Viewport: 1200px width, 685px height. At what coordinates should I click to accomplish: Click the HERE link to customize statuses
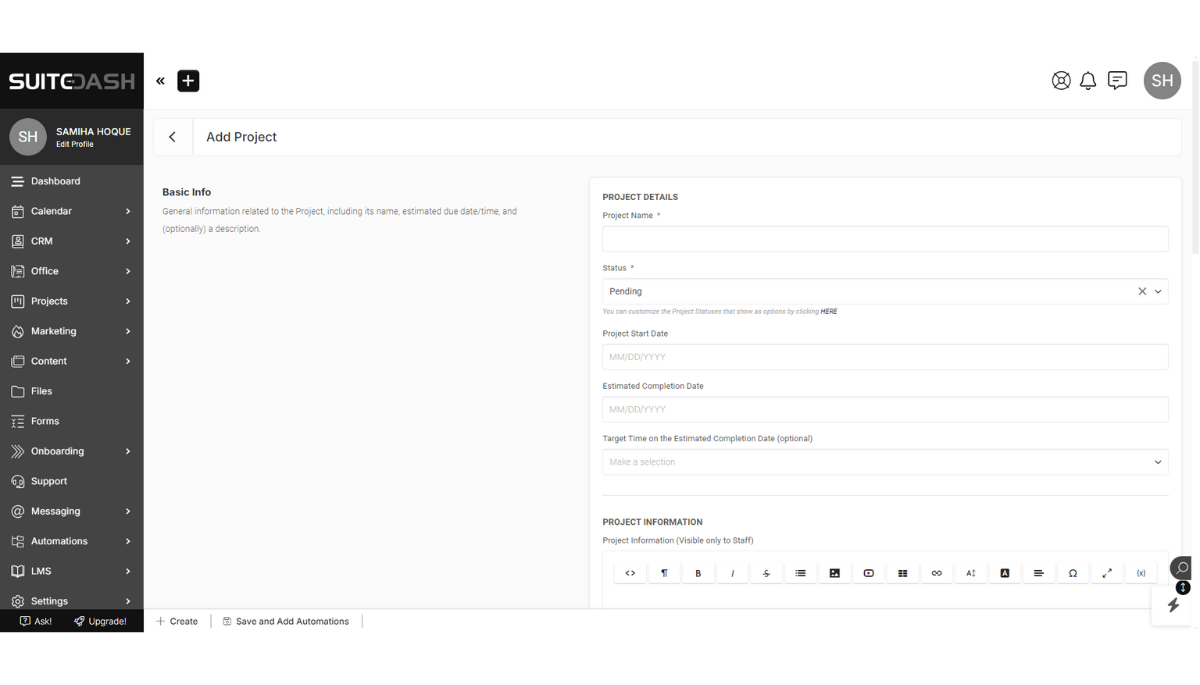(x=828, y=311)
